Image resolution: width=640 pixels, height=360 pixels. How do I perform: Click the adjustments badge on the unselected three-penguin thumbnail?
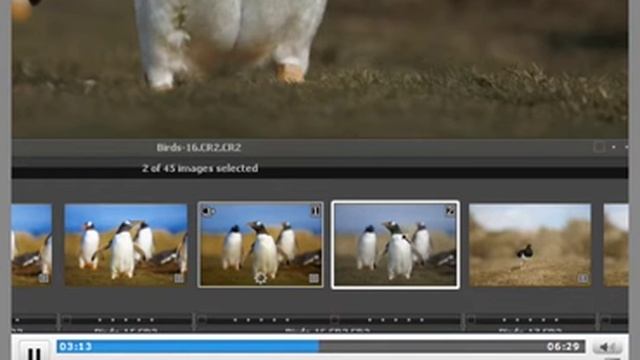[x=179, y=278]
